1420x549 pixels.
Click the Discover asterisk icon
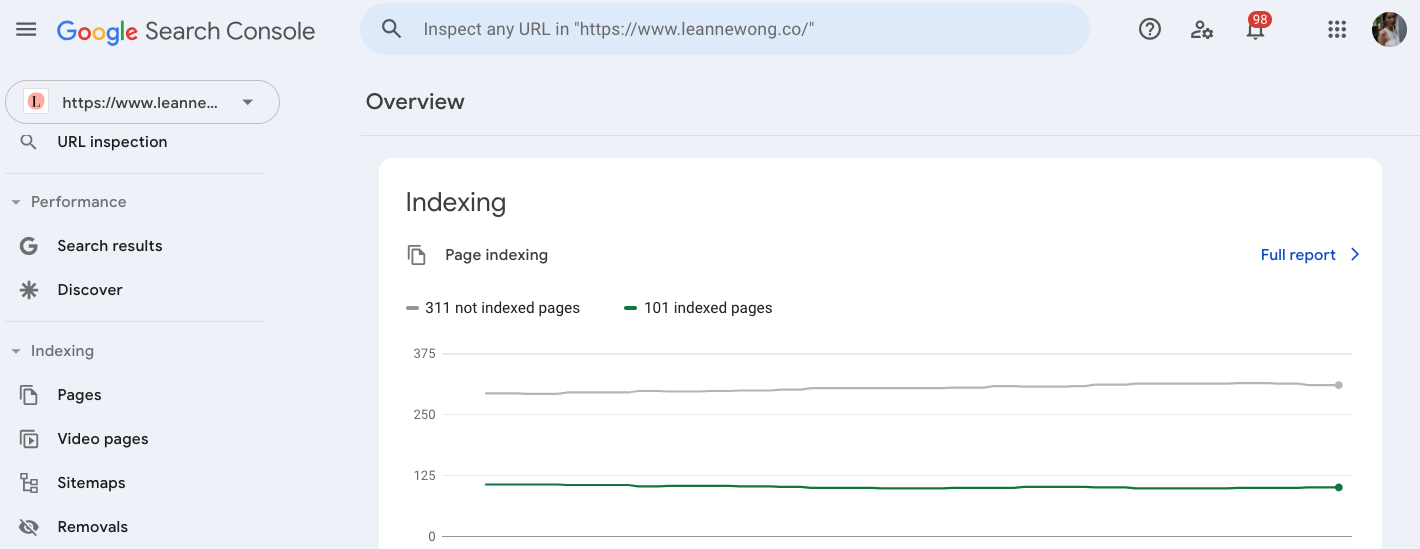(29, 290)
